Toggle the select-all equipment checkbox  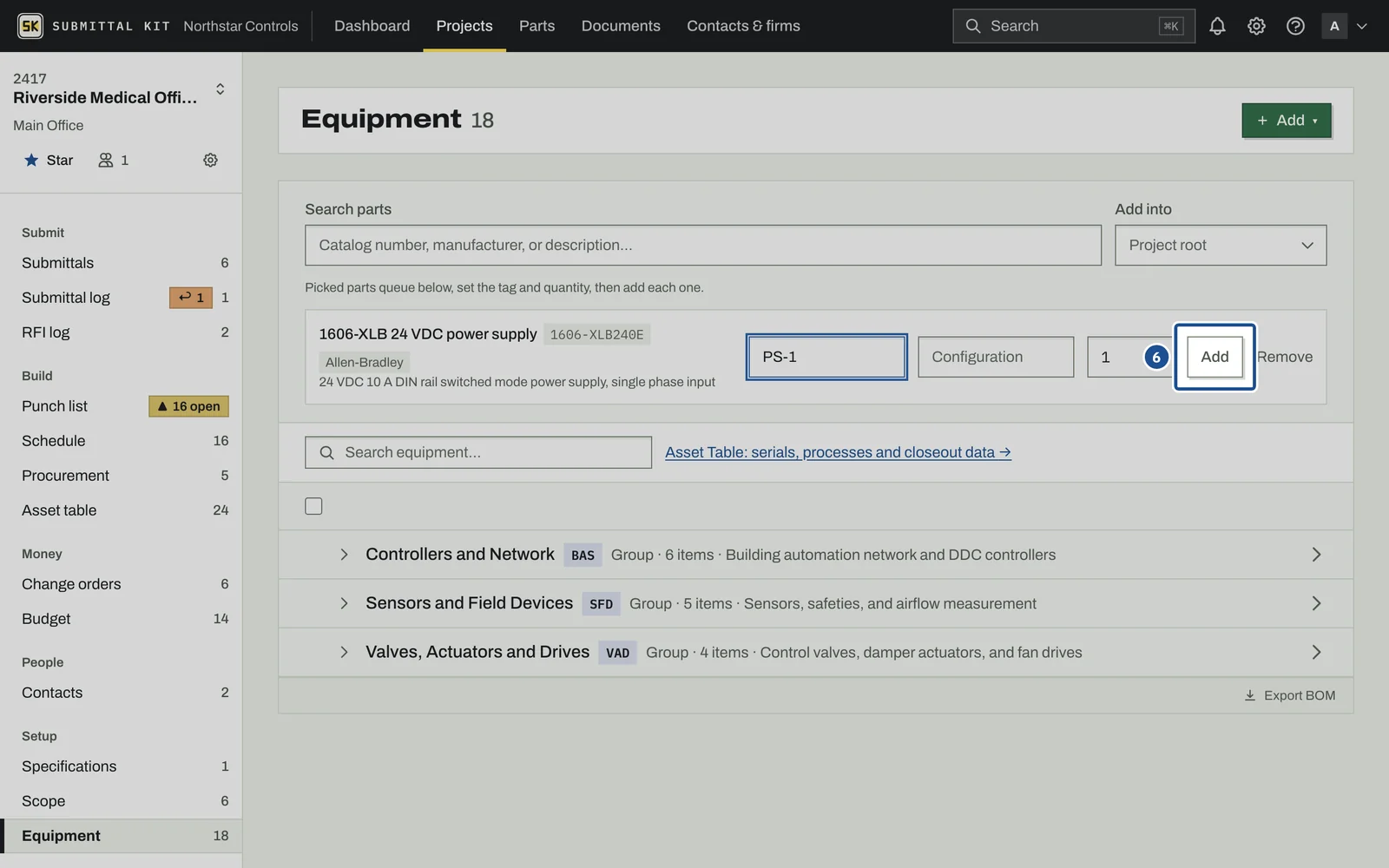pyautogui.click(x=313, y=506)
